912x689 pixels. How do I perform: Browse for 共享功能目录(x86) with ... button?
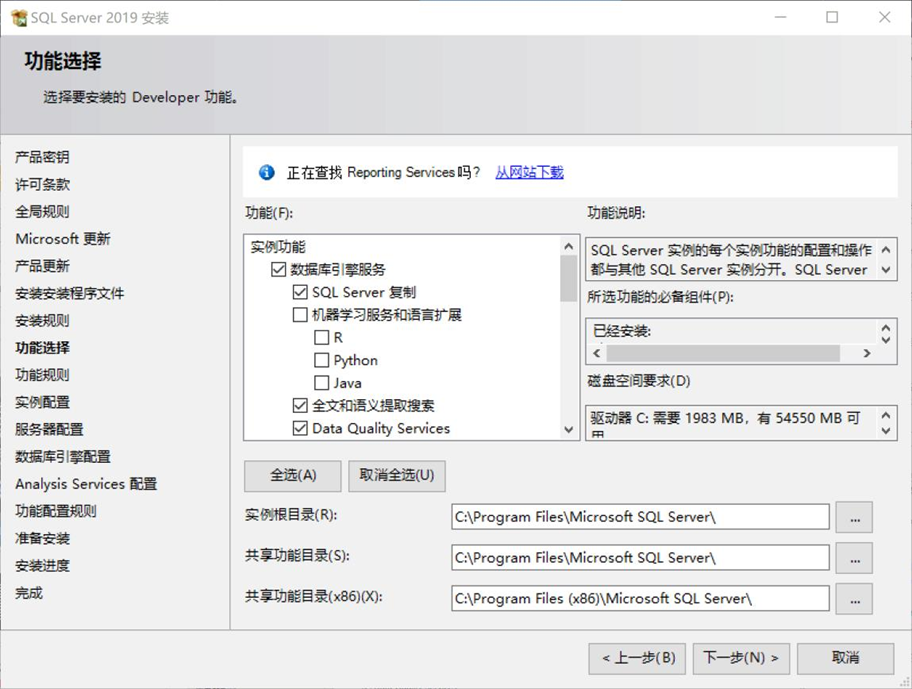coord(854,599)
